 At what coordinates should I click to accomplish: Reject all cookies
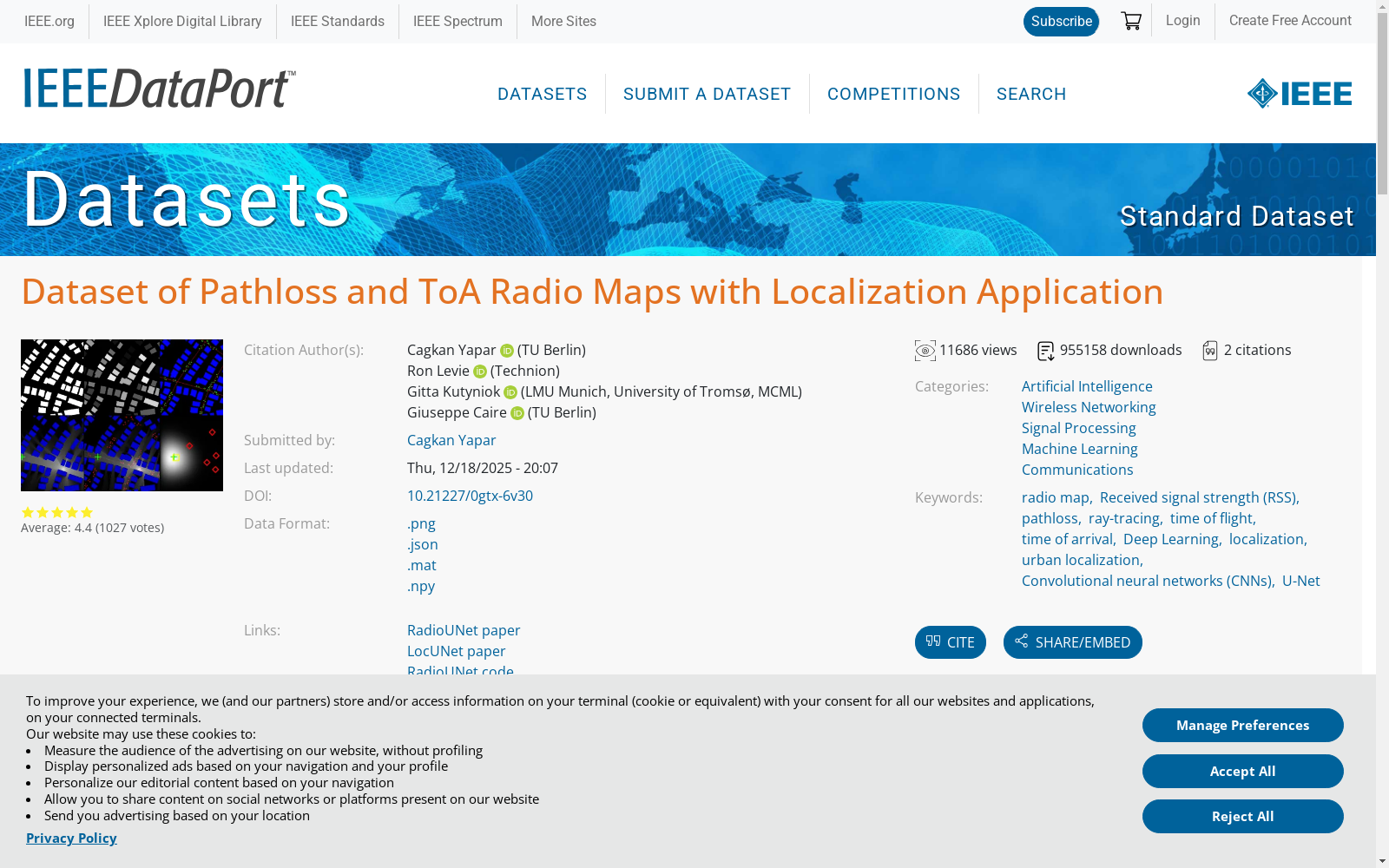[x=1243, y=817]
